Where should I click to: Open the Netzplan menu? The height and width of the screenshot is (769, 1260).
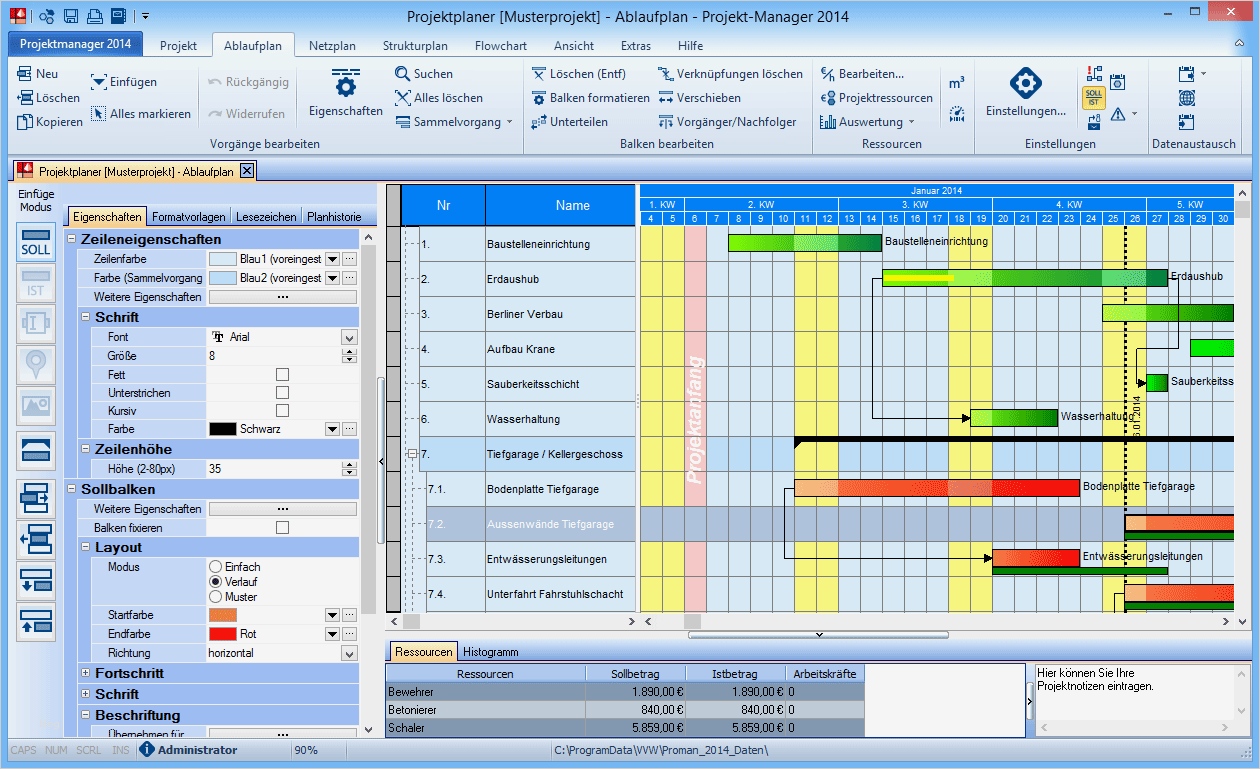click(333, 45)
